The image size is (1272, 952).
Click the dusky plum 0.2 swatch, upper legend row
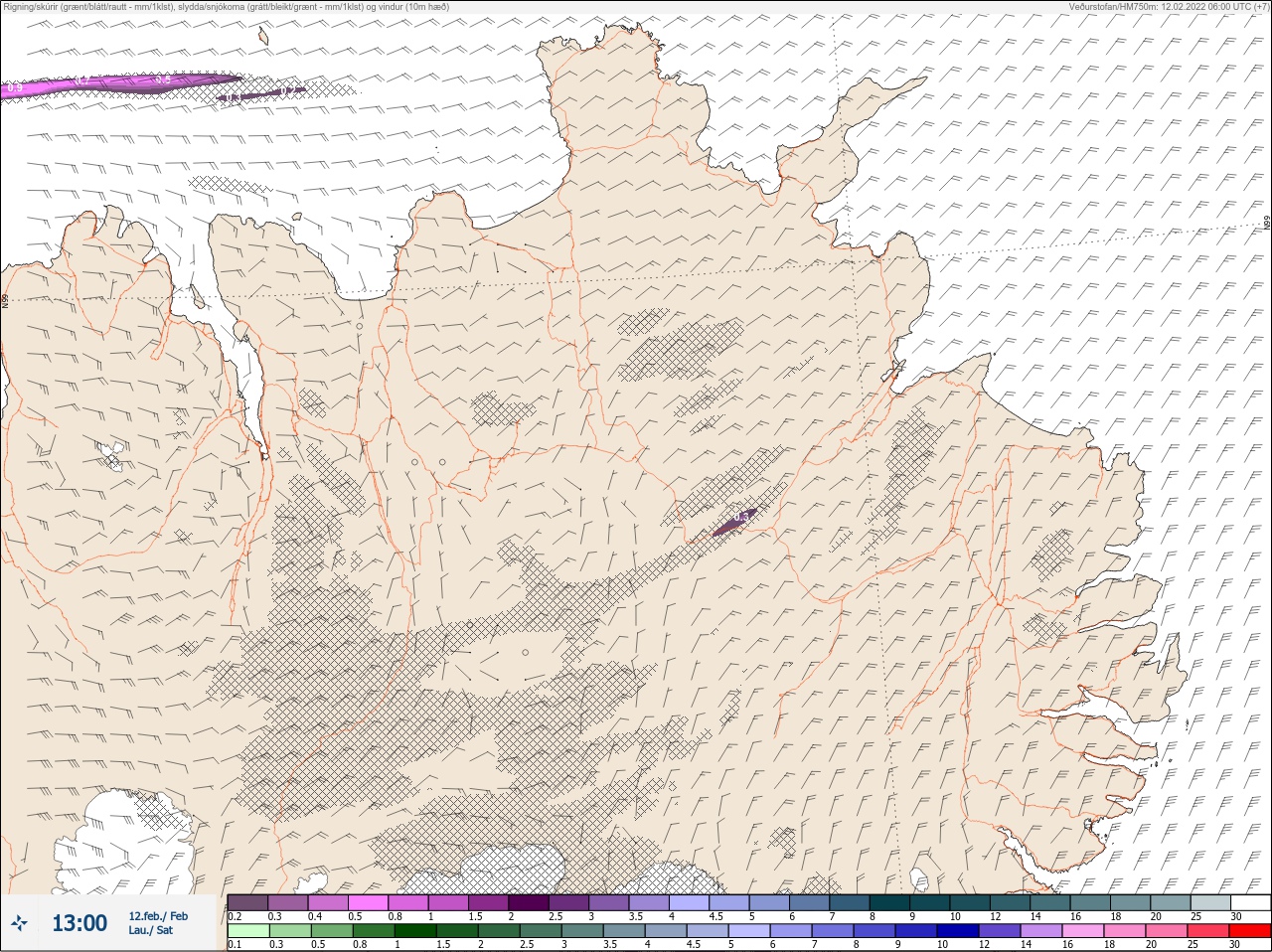point(247,902)
